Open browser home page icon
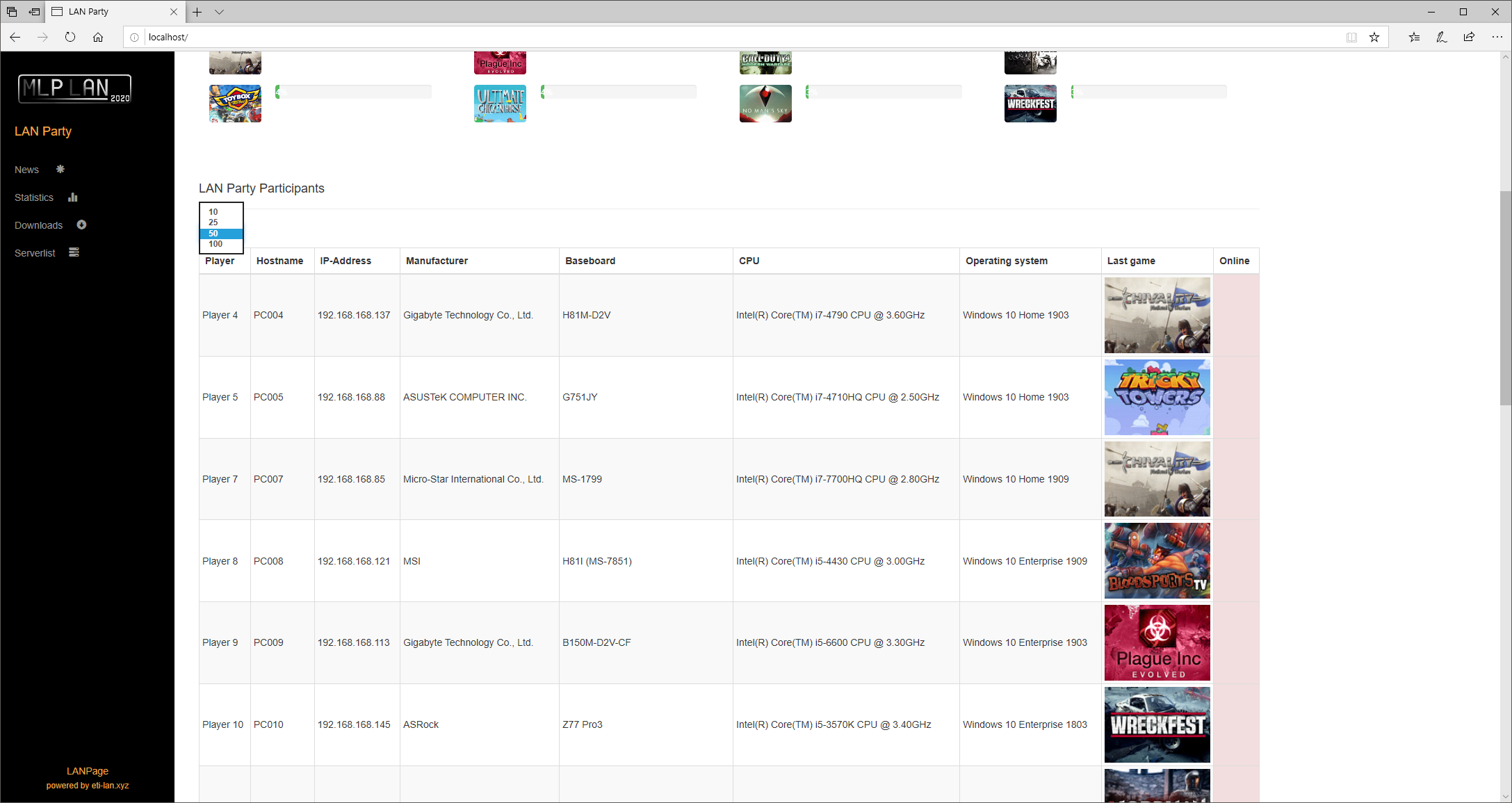 point(98,37)
